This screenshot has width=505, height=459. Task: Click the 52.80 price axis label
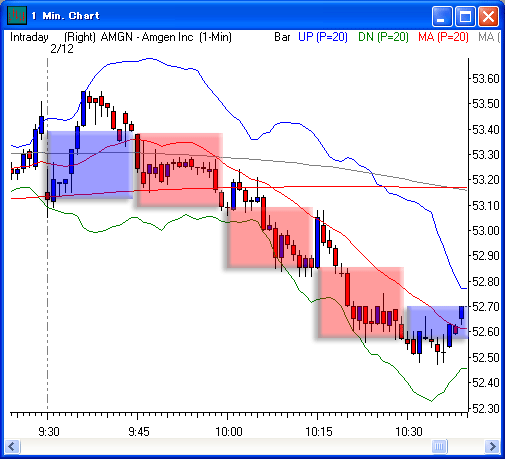(x=486, y=281)
